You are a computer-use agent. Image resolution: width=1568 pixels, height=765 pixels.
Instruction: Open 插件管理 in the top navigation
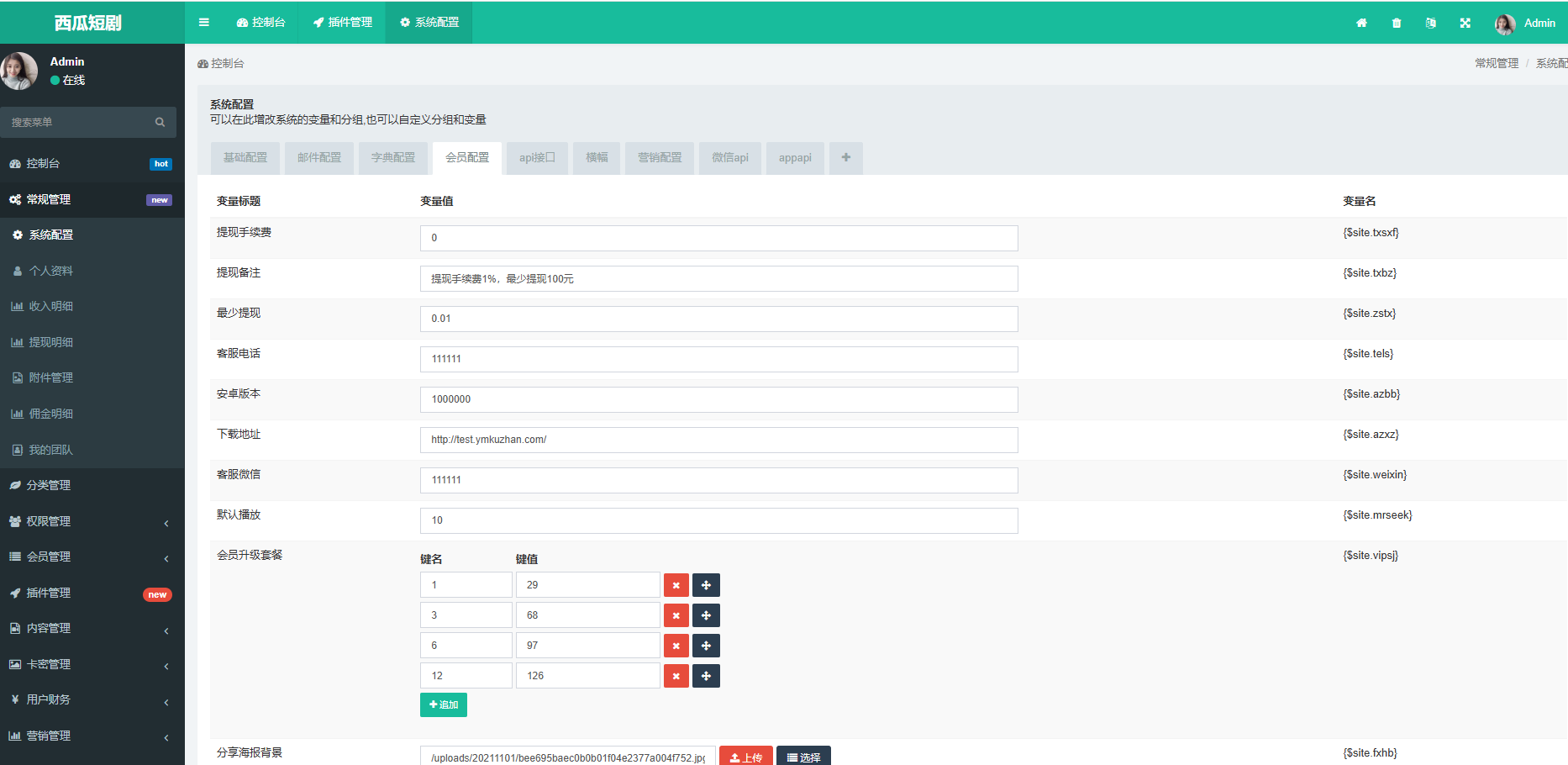[343, 23]
